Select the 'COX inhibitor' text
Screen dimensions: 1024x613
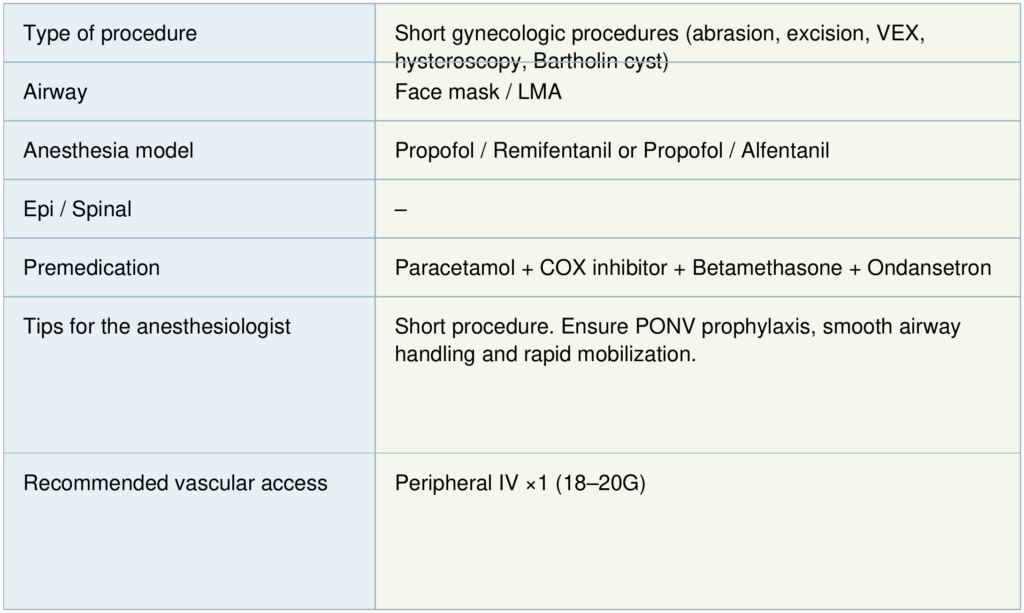click(604, 268)
